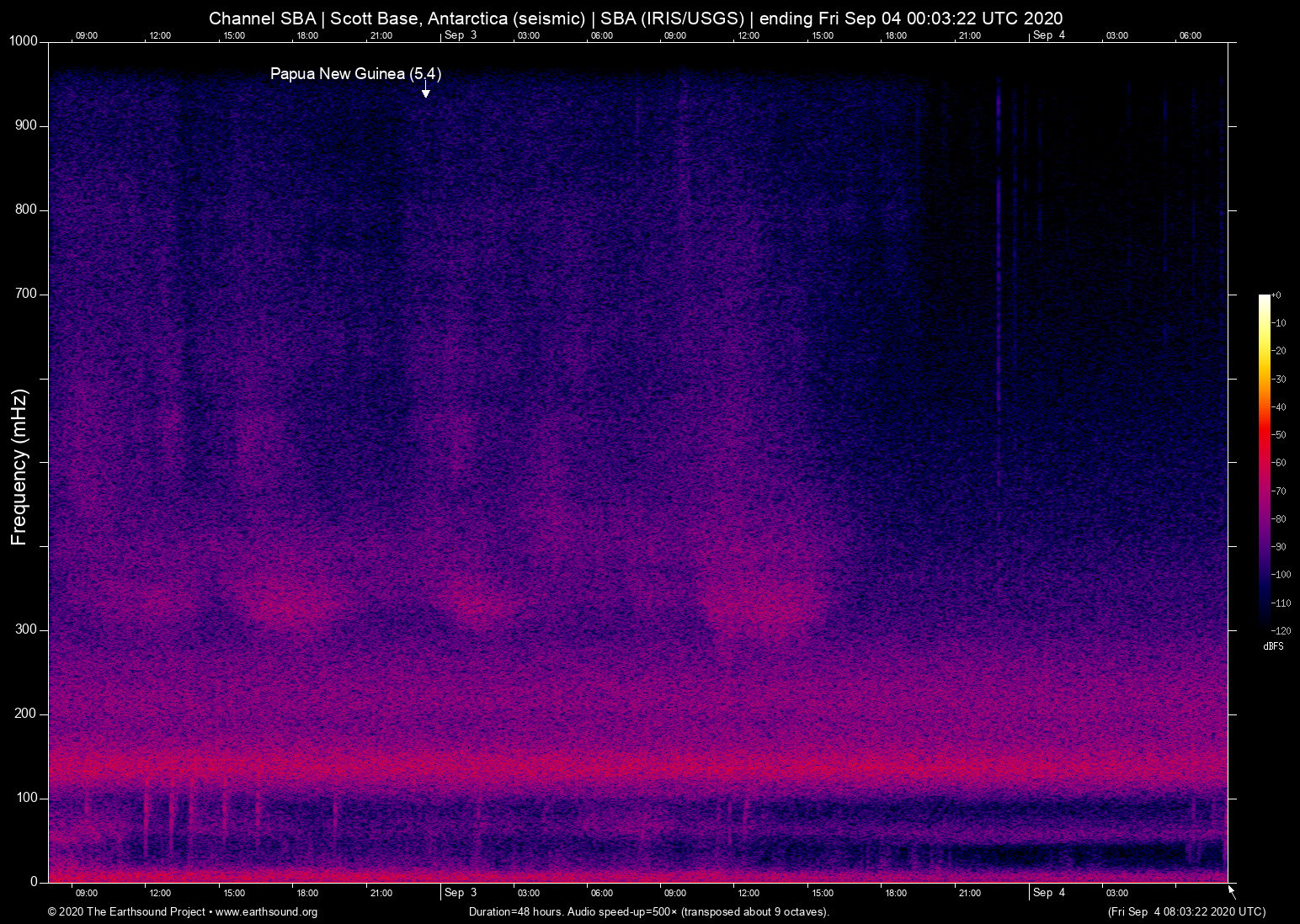Click the dBFS unit label under color scale

(x=1273, y=646)
